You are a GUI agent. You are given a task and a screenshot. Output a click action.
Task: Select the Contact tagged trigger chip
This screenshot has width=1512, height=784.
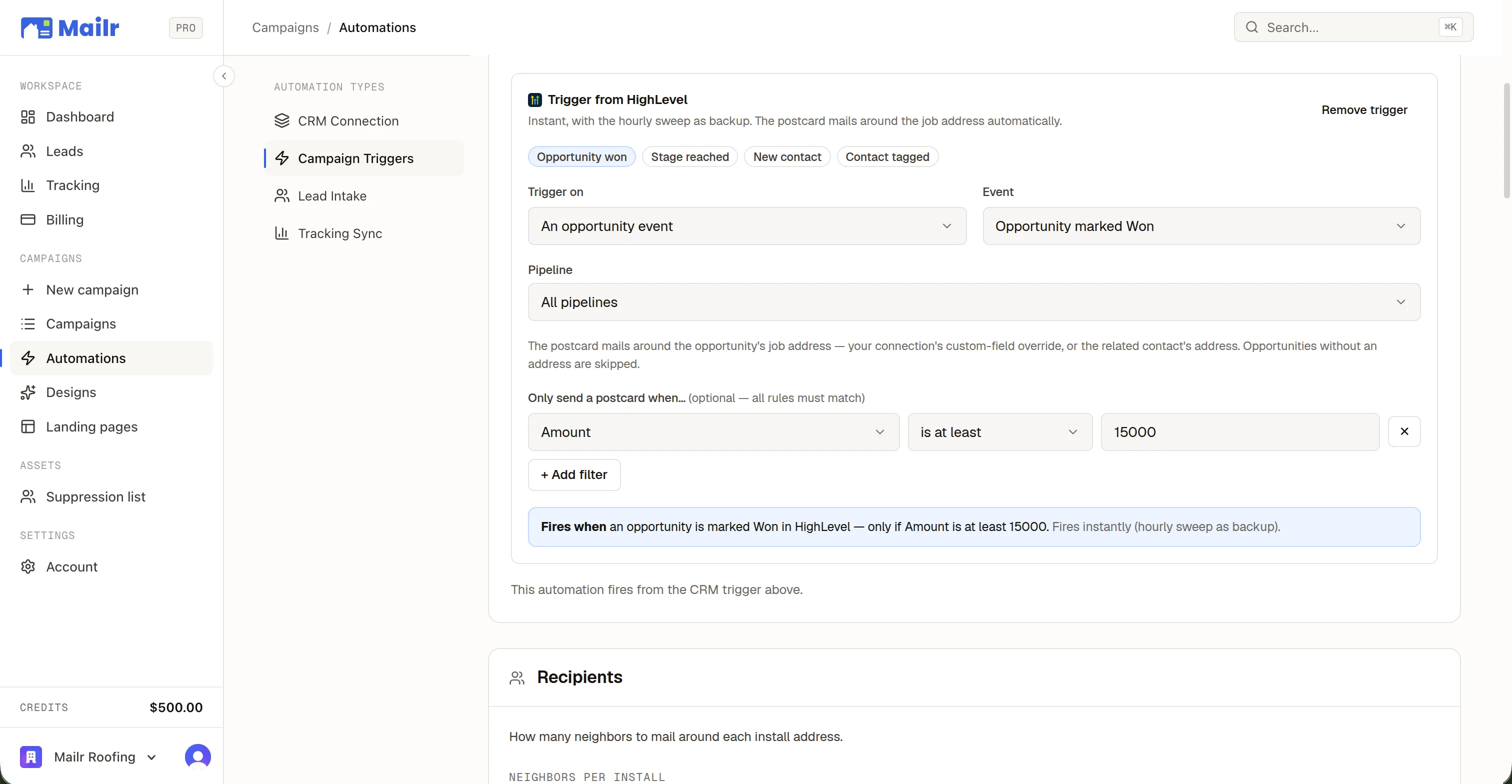[887, 156]
